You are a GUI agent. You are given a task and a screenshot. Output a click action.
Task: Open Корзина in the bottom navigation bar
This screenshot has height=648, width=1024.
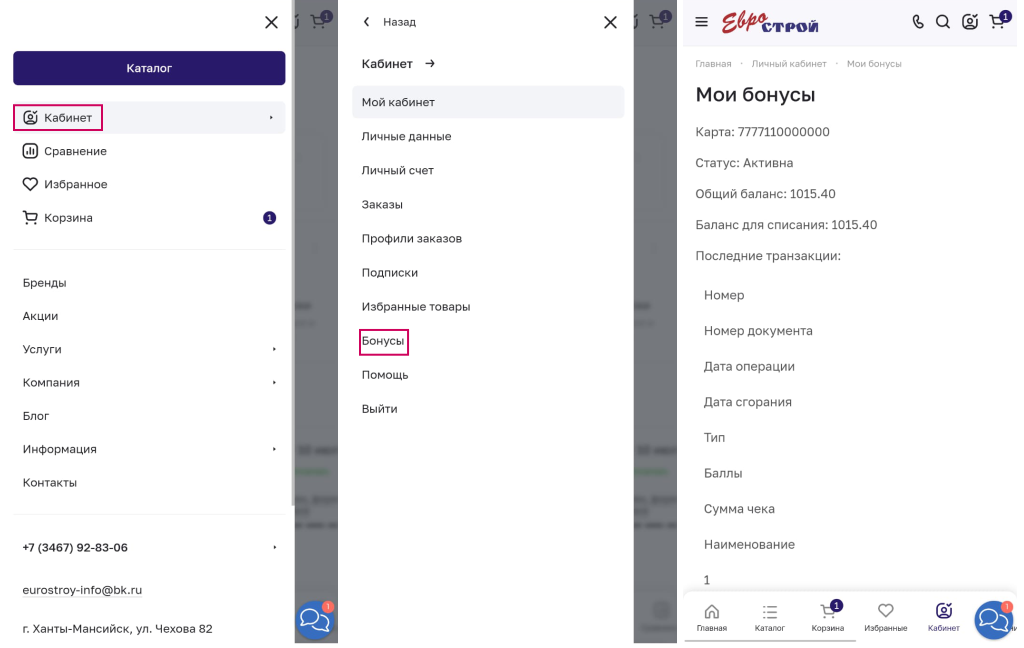click(x=827, y=617)
